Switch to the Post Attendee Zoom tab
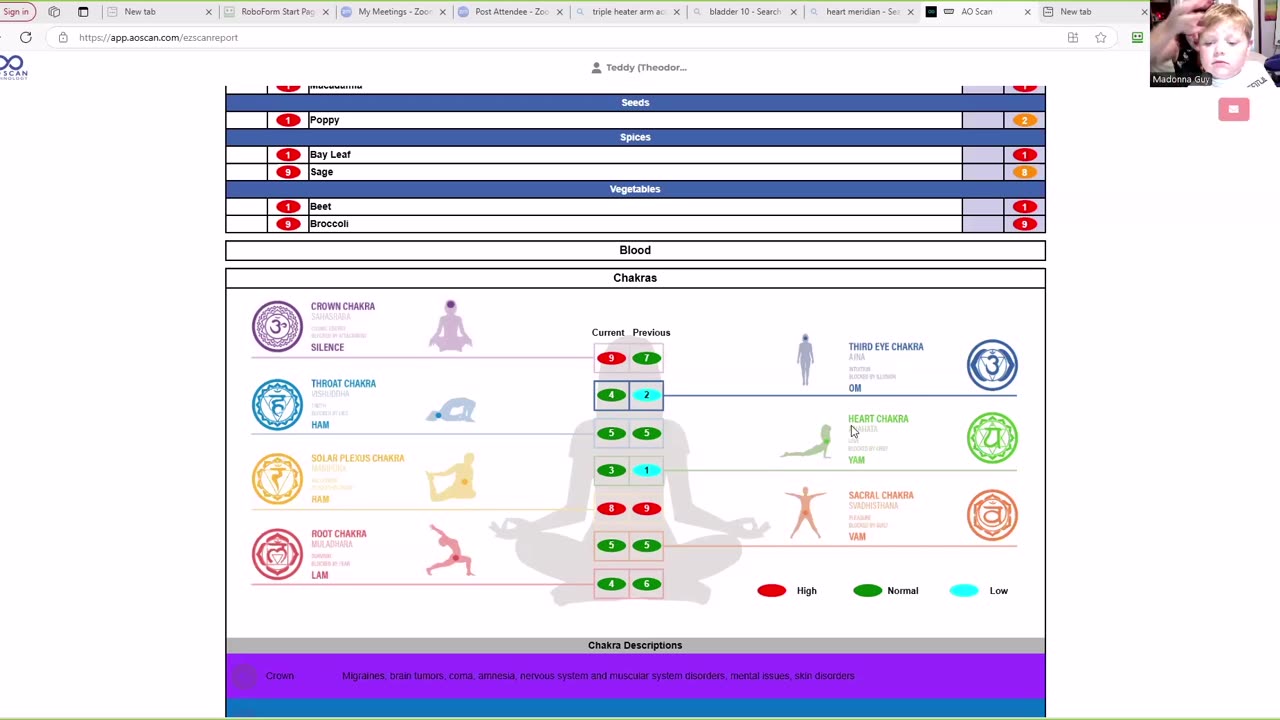The width and height of the screenshot is (1280, 720). [511, 12]
